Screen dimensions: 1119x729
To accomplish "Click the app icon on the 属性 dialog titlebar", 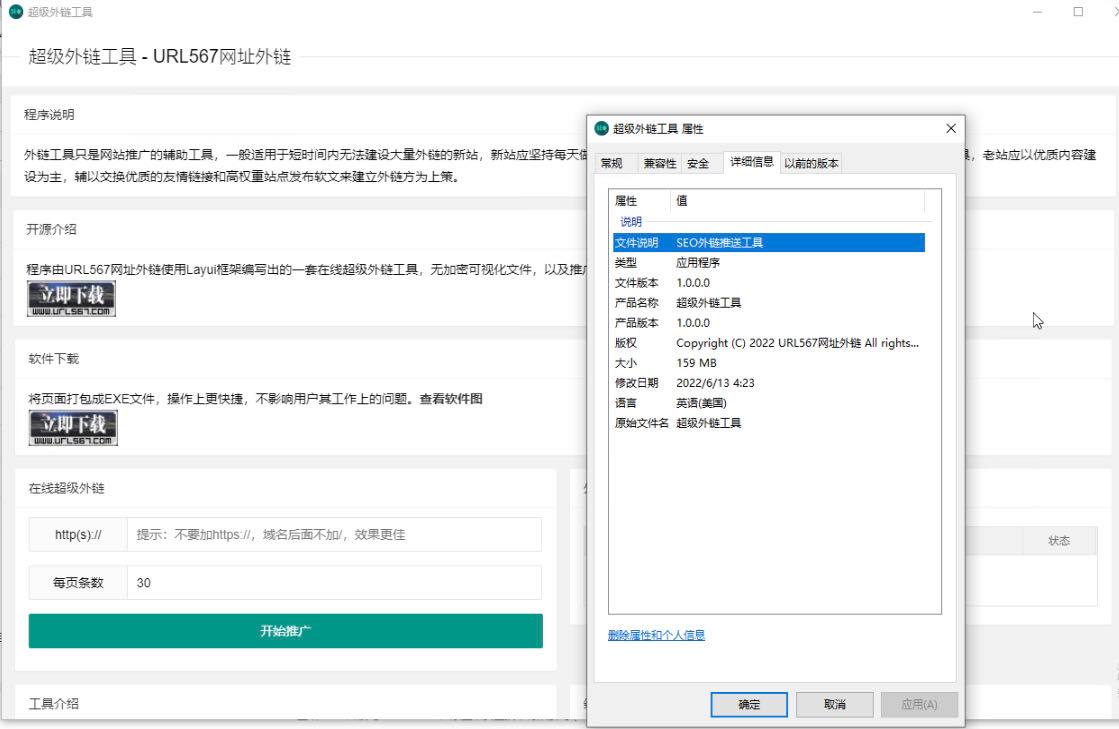I will tap(600, 128).
